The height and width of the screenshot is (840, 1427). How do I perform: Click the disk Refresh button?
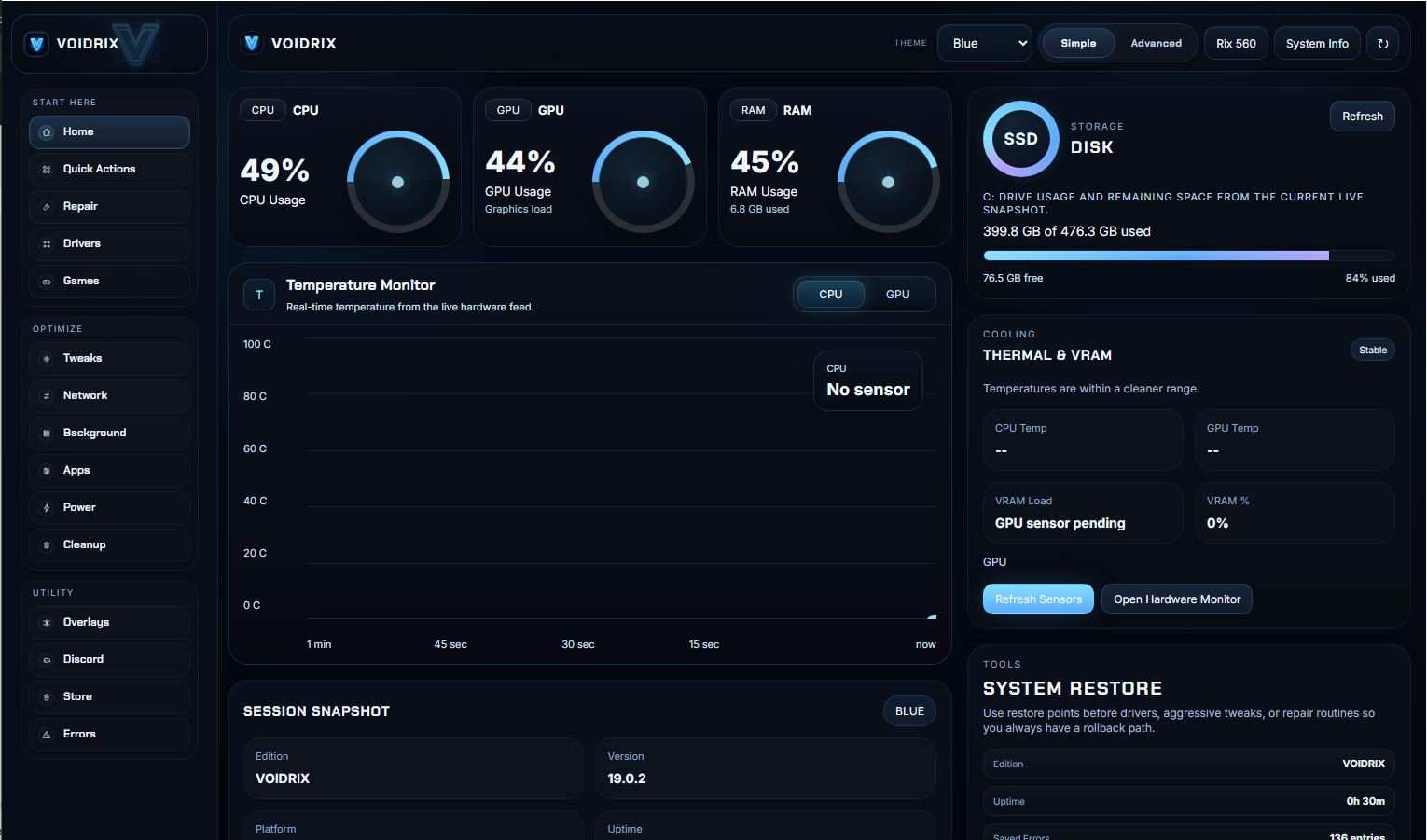click(1362, 117)
